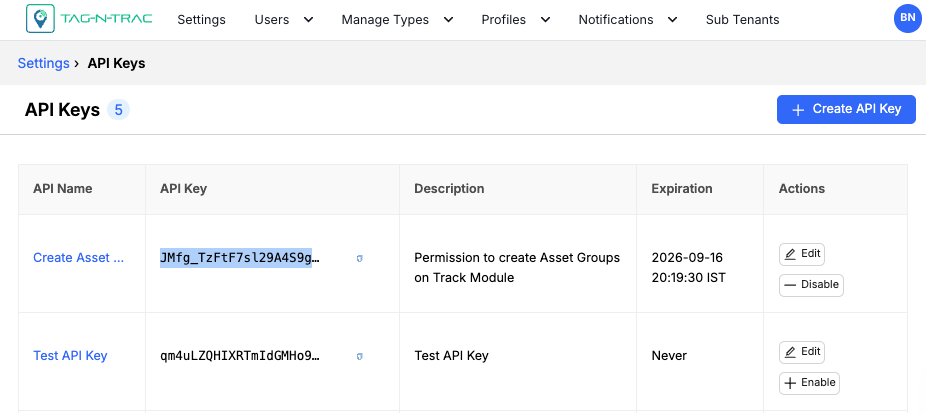Click the Expiration column header

(x=681, y=188)
